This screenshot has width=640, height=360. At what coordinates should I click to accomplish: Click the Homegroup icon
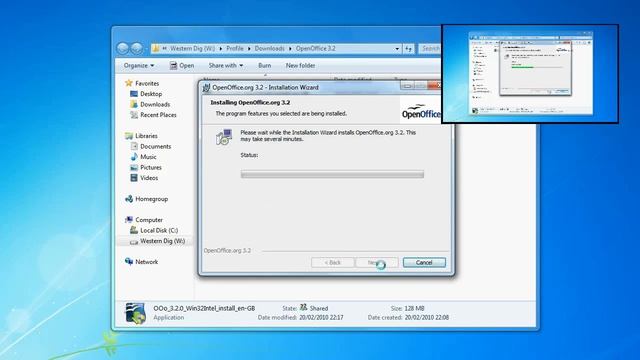[129, 199]
